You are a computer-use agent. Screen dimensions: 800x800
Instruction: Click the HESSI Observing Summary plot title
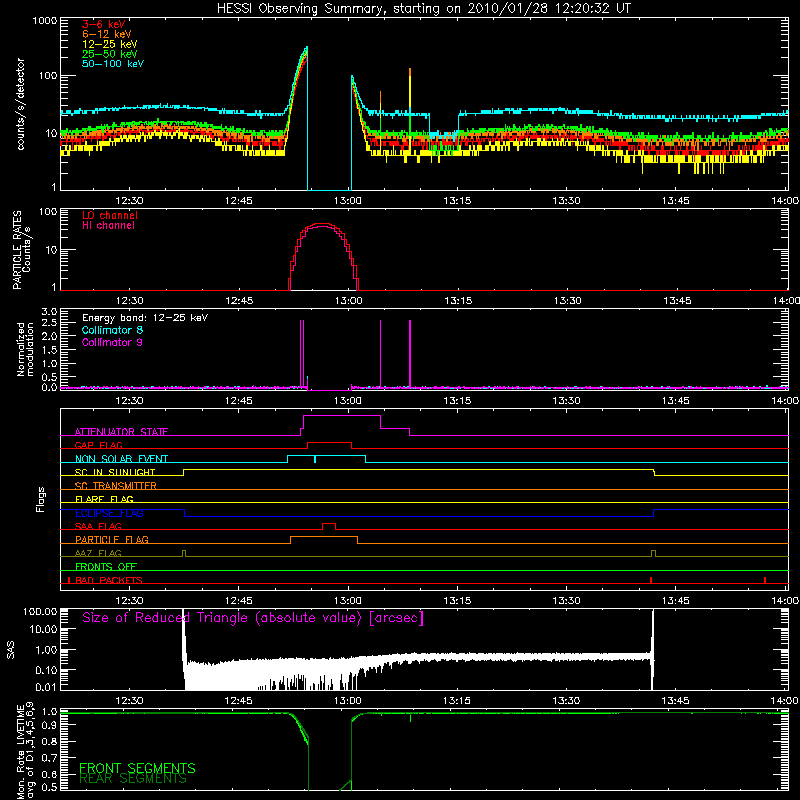pos(424,8)
